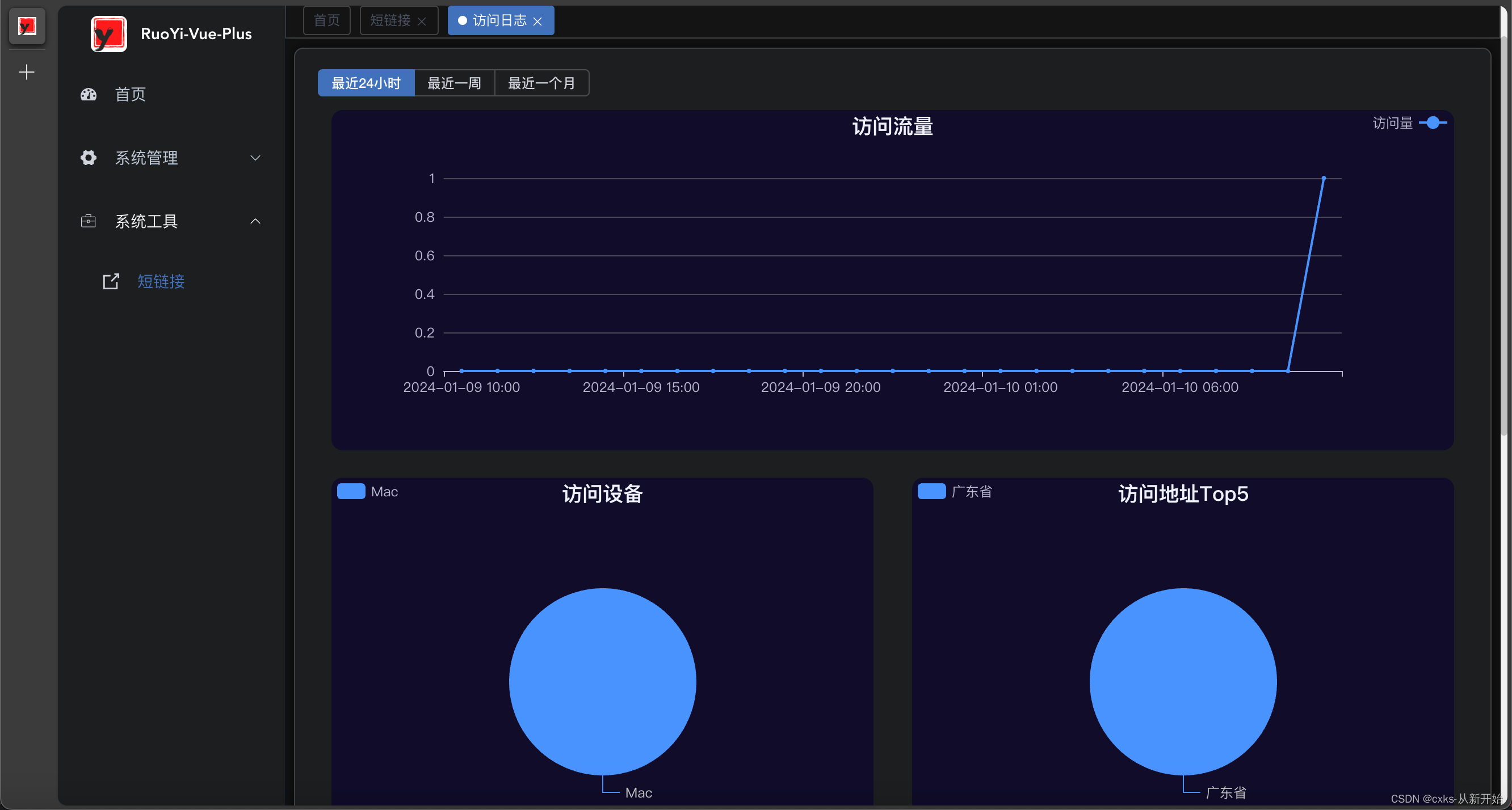Select the 最近24小时 time range
The height and width of the screenshot is (810, 1512).
[366, 83]
